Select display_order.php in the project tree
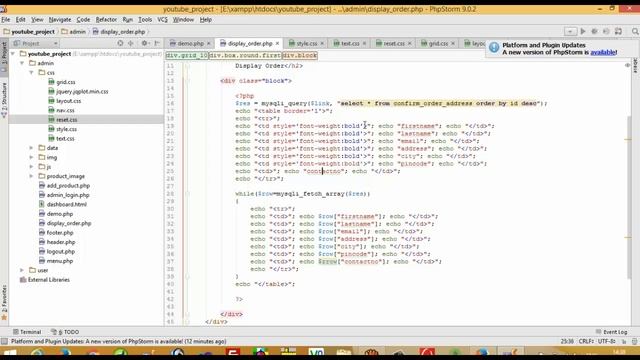Image resolution: width=640 pixels, height=360 pixels. coord(69,223)
